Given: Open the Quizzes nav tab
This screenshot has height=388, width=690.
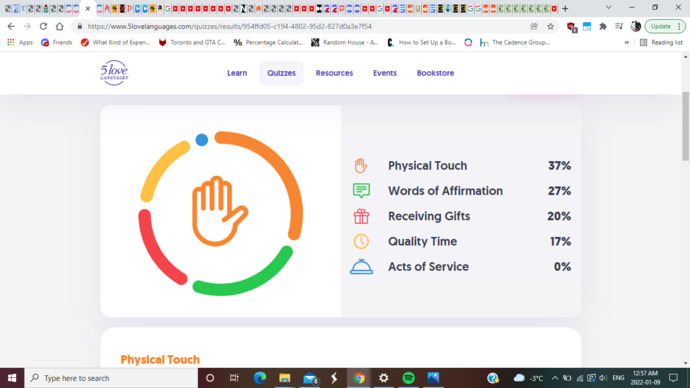Looking at the screenshot, I should pos(281,73).
